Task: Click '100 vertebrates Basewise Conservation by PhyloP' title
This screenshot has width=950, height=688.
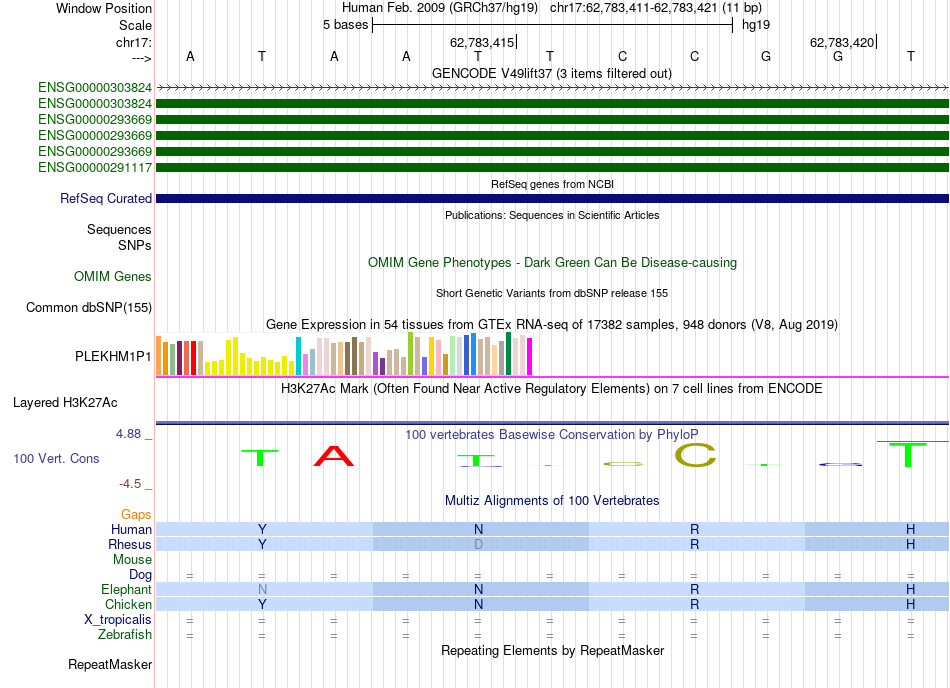Action: (551, 435)
